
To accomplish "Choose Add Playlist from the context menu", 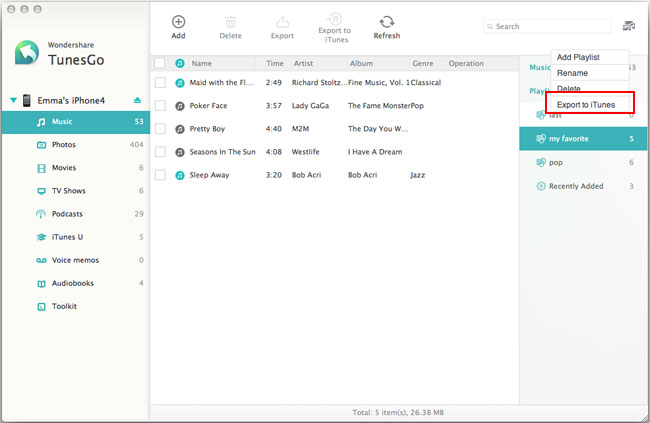I will (x=590, y=57).
